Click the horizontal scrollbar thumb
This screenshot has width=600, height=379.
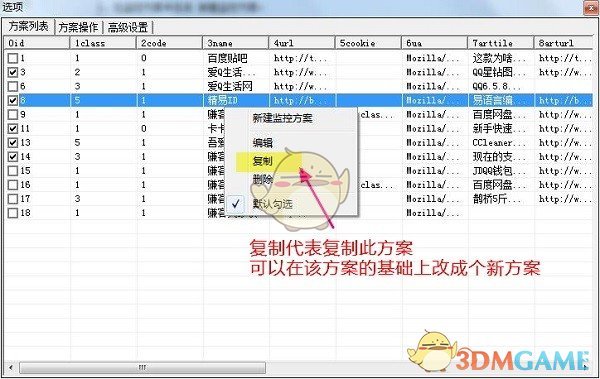(x=142, y=368)
